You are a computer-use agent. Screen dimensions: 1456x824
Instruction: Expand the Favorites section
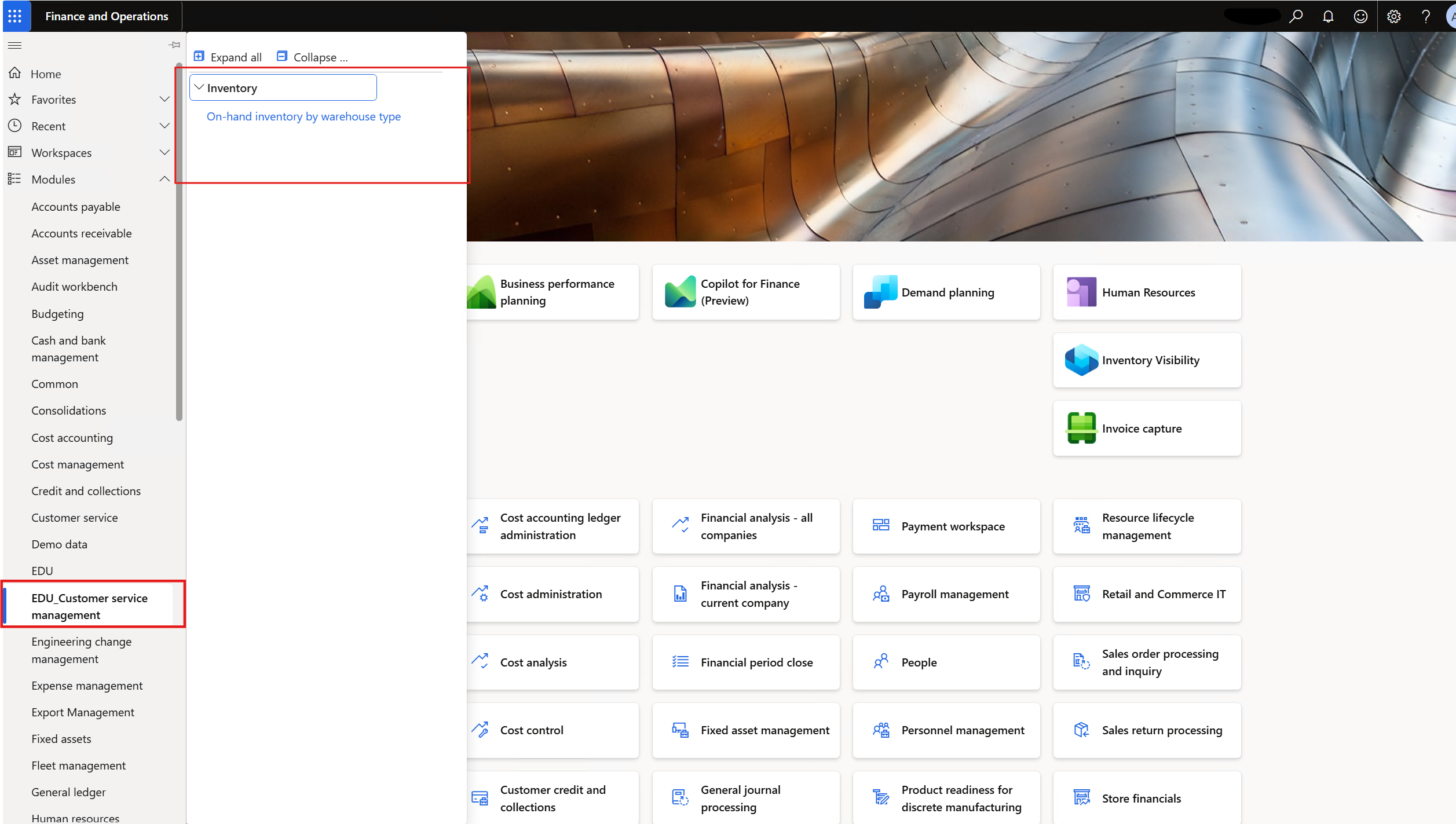coord(164,99)
